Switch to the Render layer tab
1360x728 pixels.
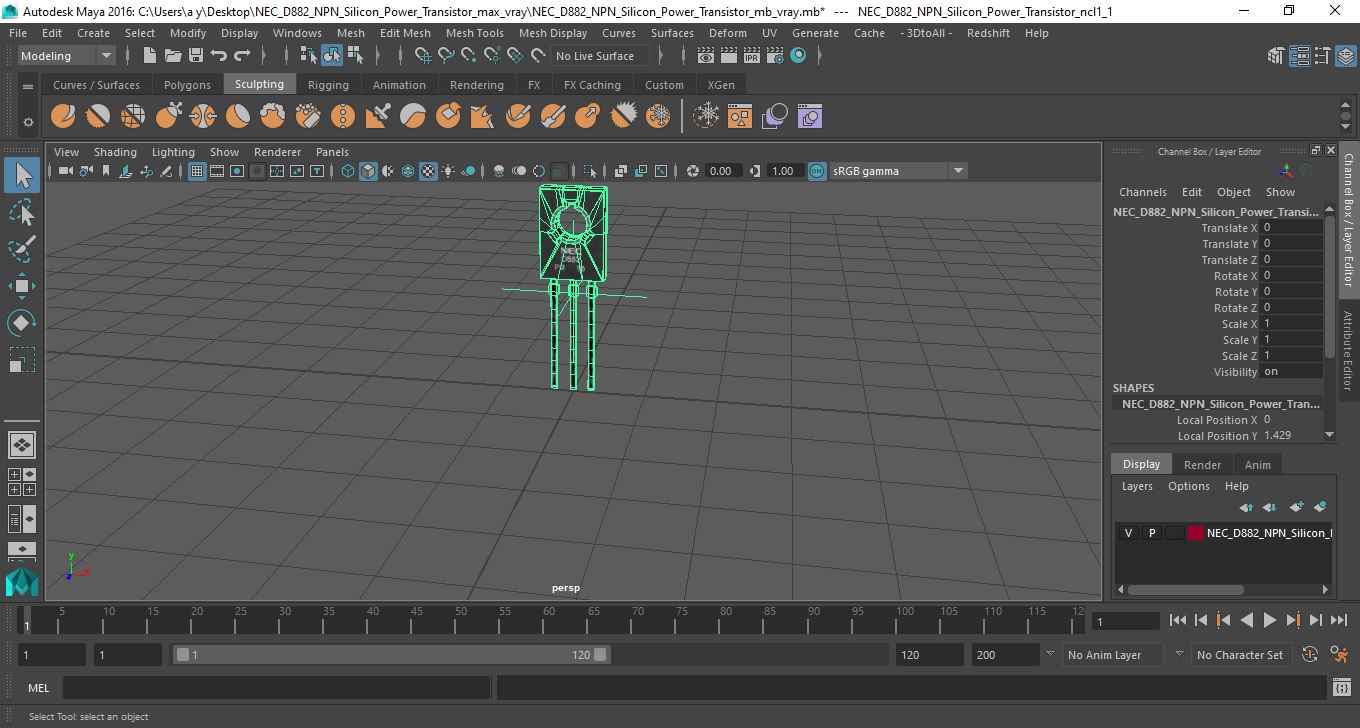click(1202, 465)
